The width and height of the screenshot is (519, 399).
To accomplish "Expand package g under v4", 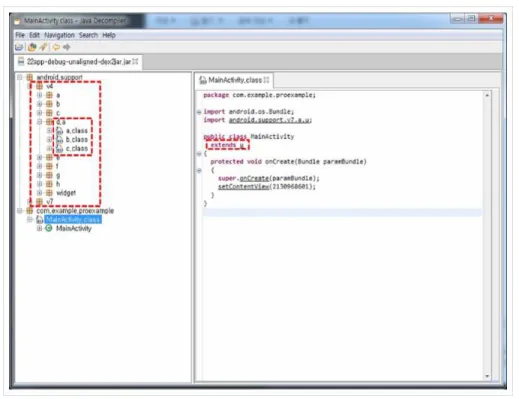I will pos(39,175).
